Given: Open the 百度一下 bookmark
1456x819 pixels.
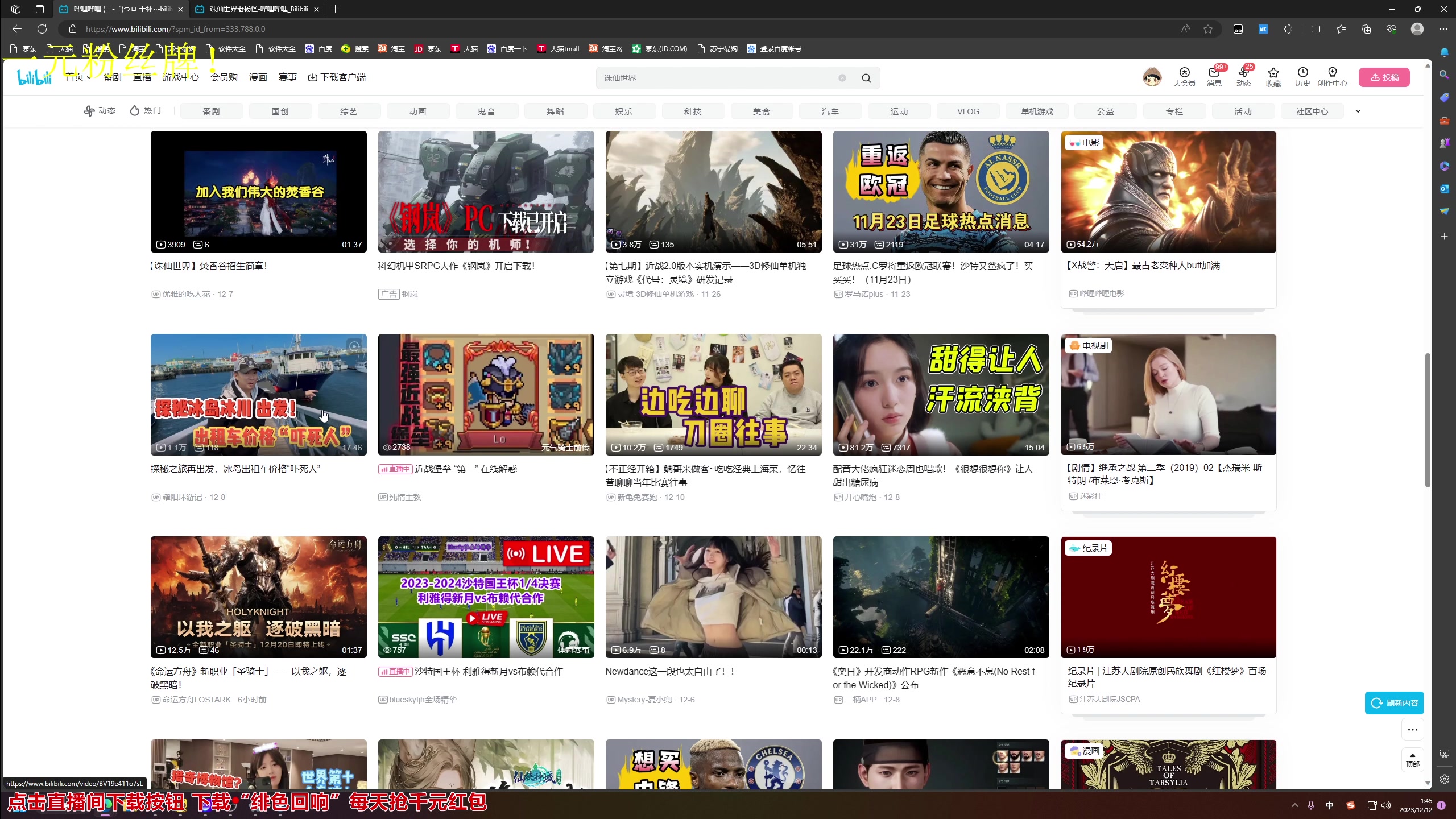Looking at the screenshot, I should 508,49.
